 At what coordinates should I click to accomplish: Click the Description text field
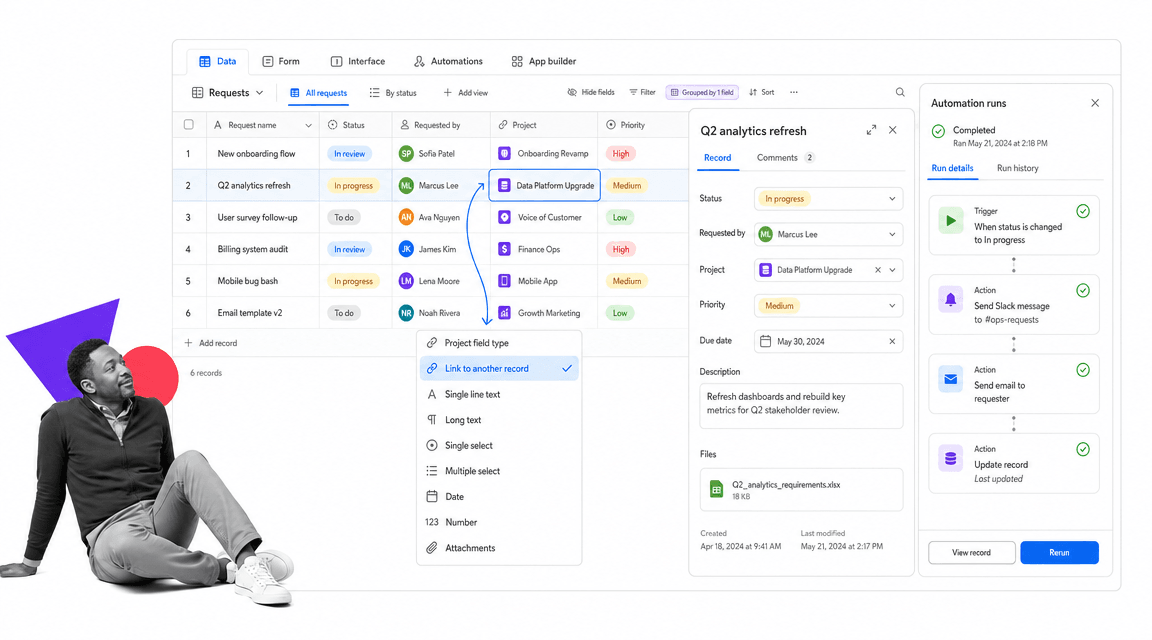[x=801, y=406]
